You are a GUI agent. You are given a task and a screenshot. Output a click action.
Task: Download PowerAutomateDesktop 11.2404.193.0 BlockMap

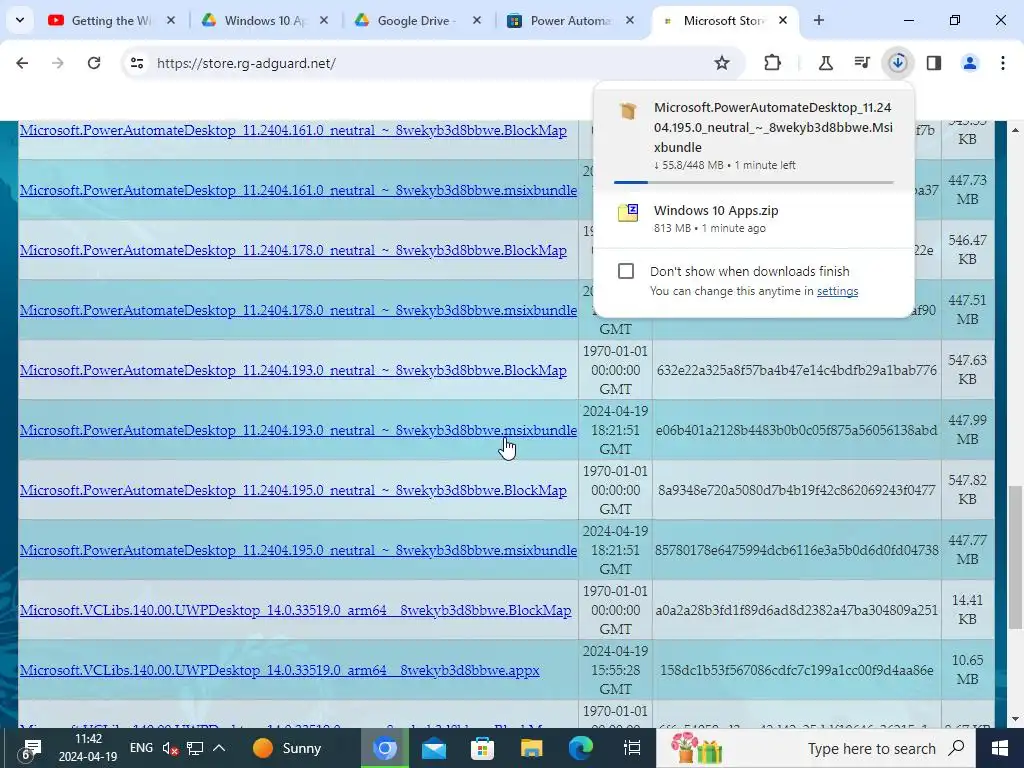pyautogui.click(x=293, y=370)
